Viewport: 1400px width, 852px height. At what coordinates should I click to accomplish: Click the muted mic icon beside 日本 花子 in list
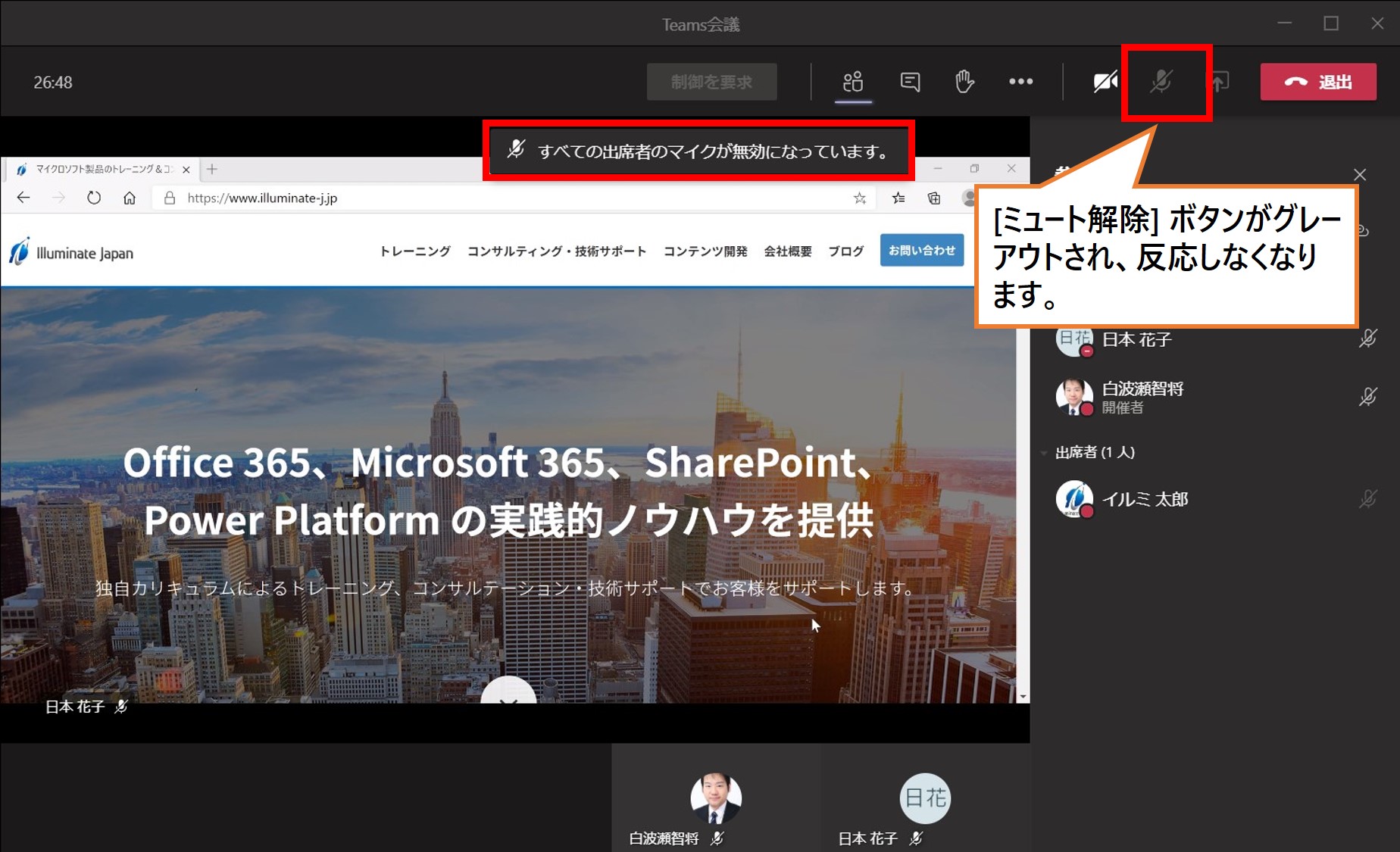coord(1367,339)
